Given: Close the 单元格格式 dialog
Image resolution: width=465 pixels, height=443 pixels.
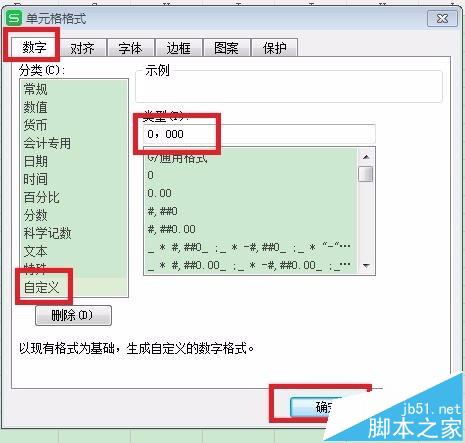Looking at the screenshot, I should click(x=442, y=18).
